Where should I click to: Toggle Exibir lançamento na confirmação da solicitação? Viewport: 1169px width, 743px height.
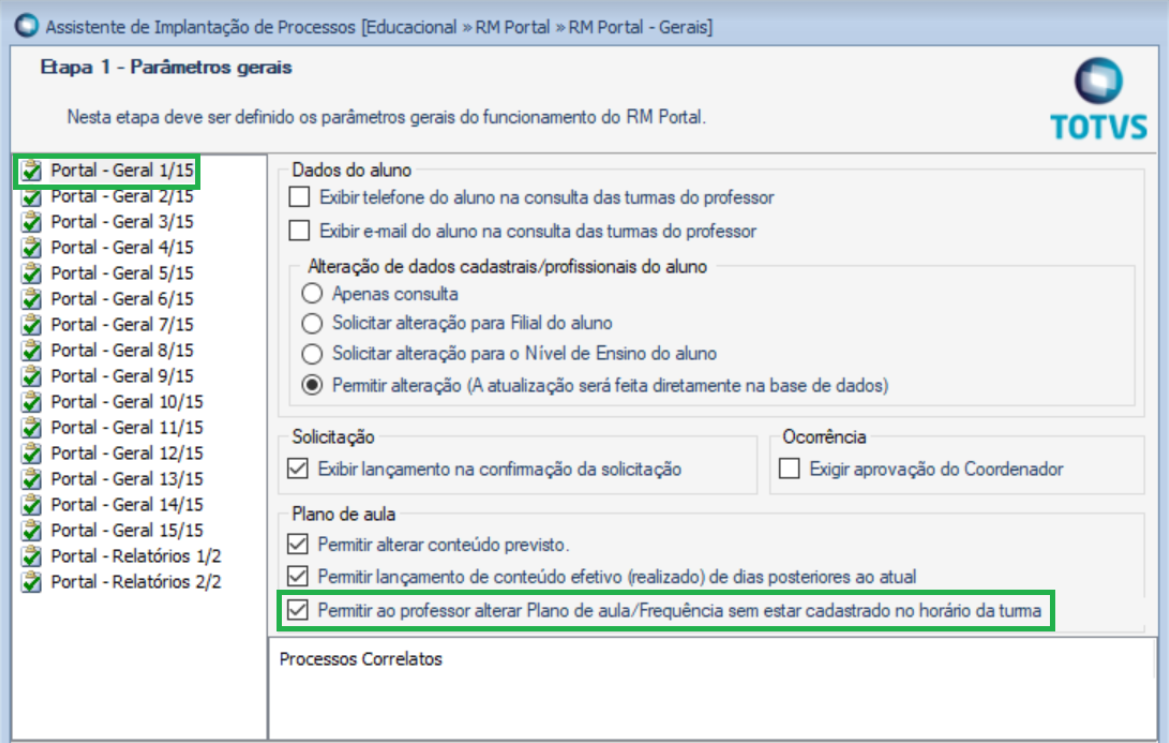click(x=298, y=469)
